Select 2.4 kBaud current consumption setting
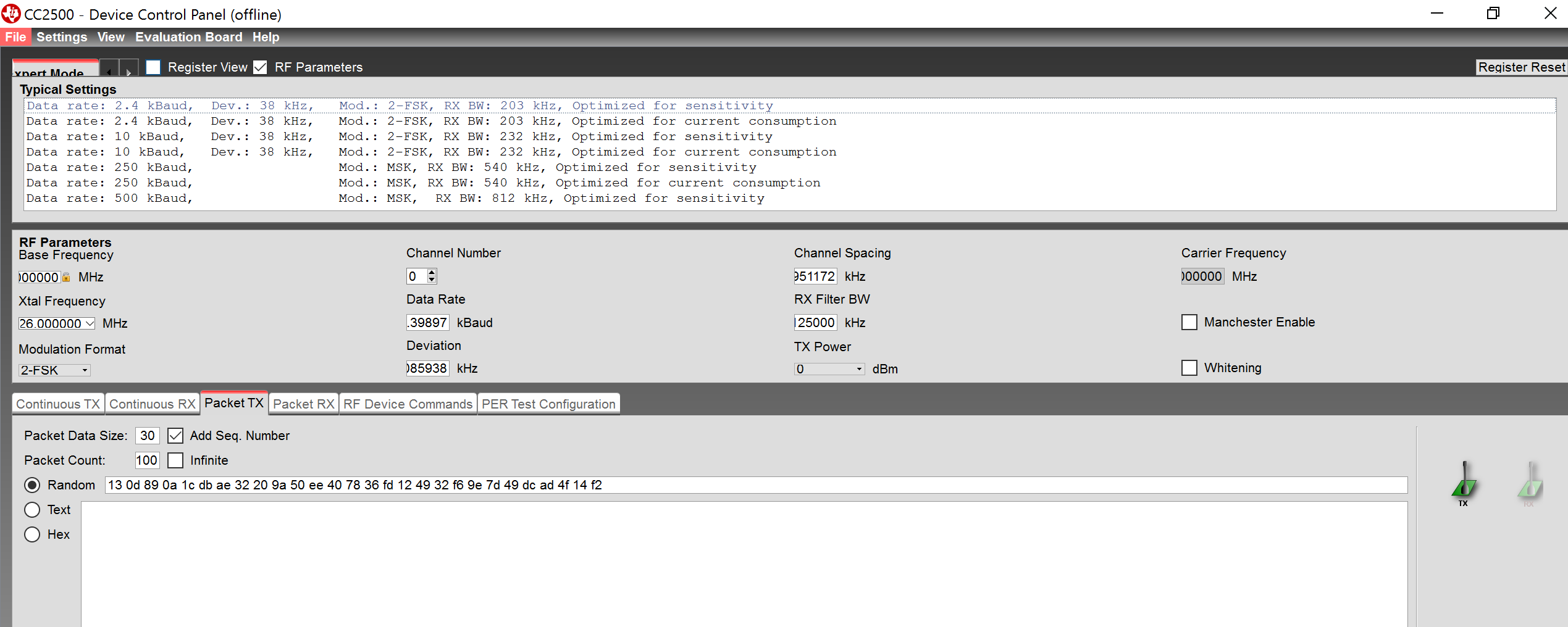 pyautogui.click(x=789, y=121)
